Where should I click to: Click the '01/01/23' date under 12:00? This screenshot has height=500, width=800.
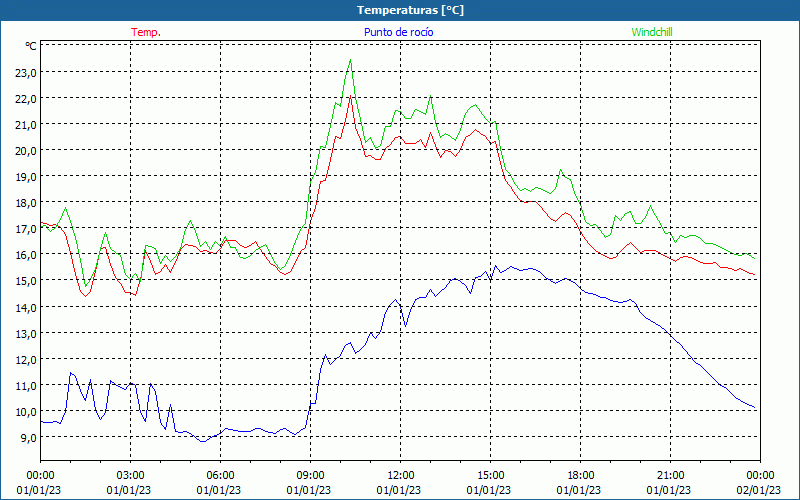pyautogui.click(x=398, y=491)
